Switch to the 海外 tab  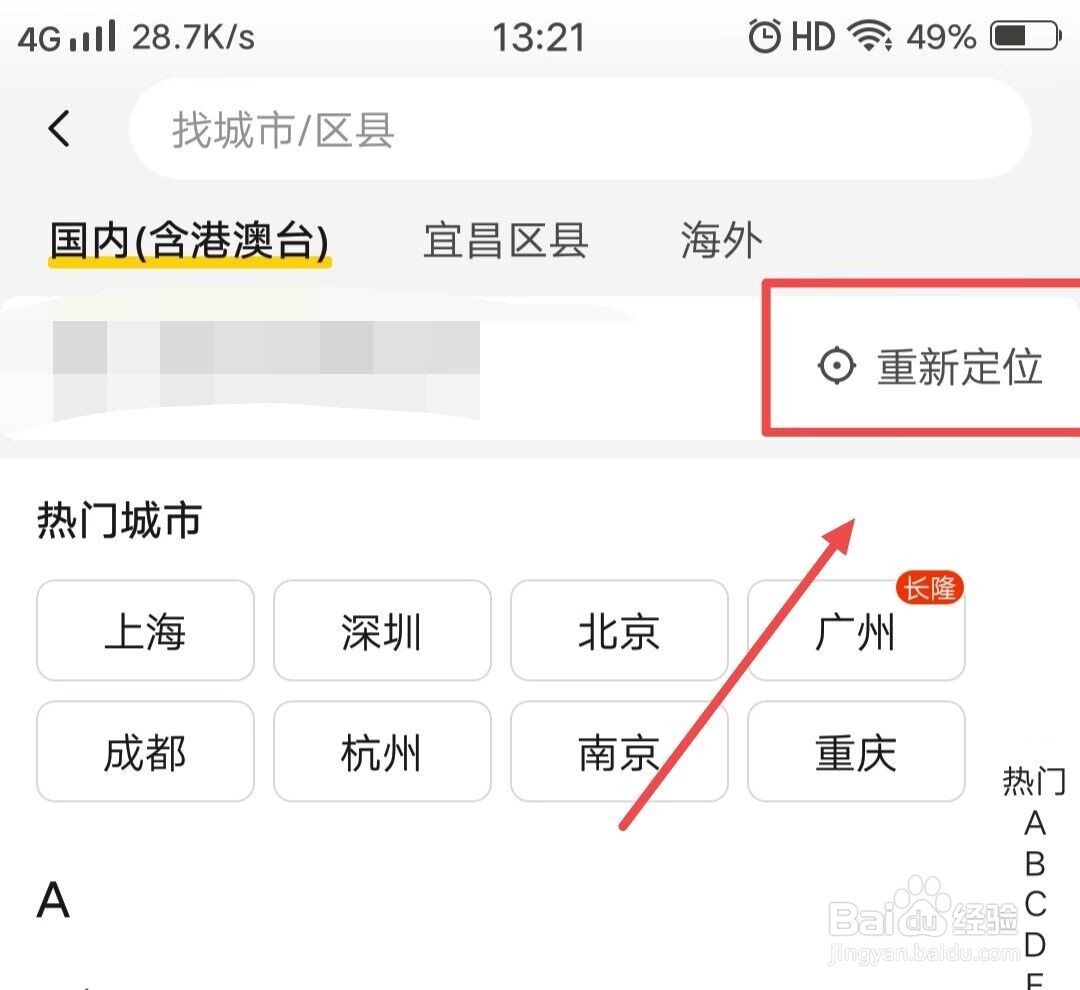pyautogui.click(x=721, y=240)
